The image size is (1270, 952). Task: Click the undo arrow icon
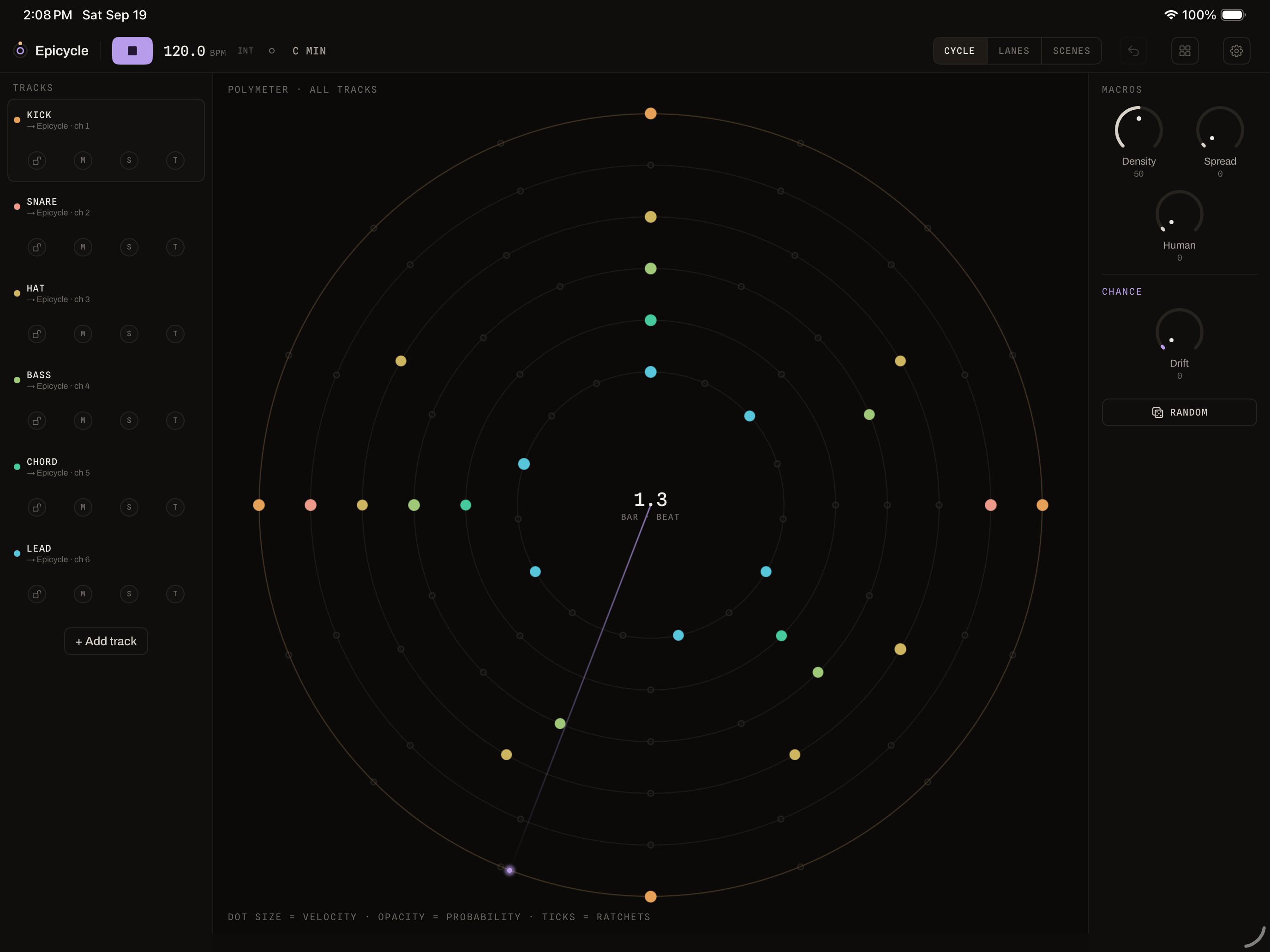tap(1133, 51)
